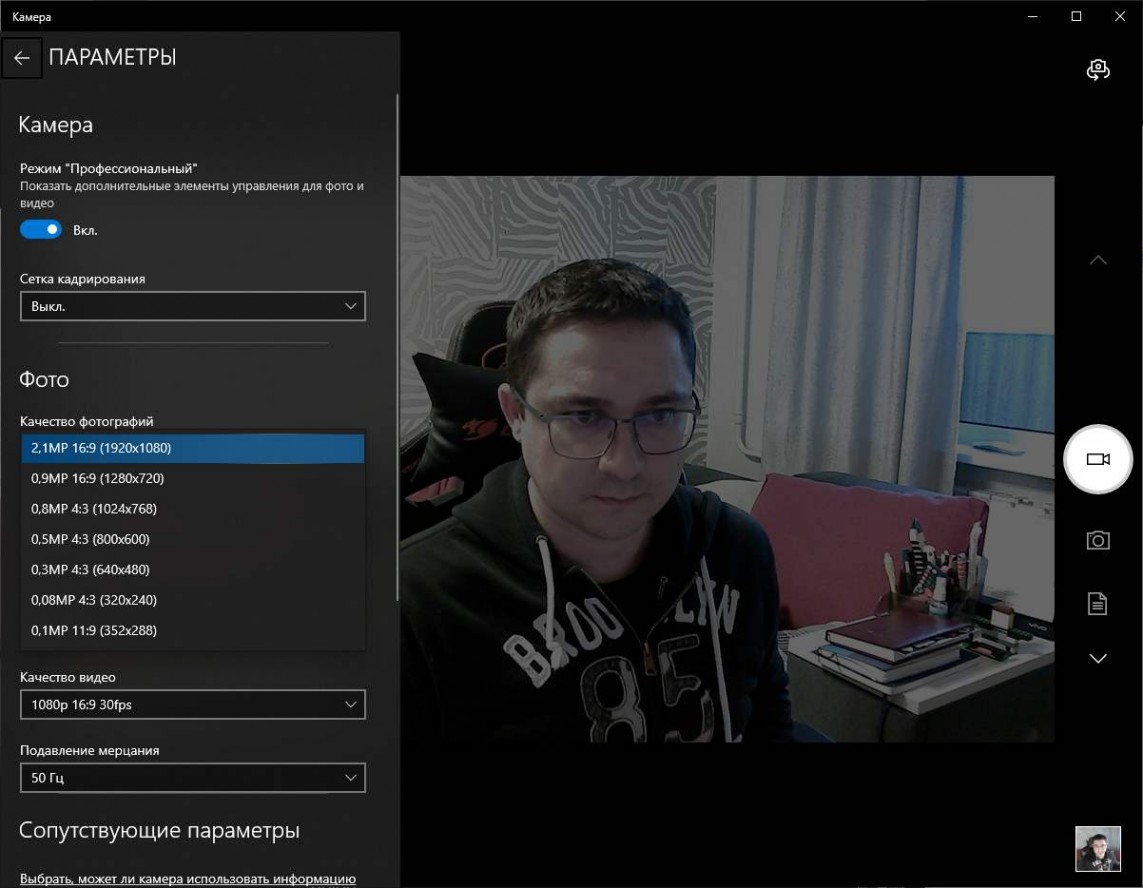Image resolution: width=1143 pixels, height=888 pixels.
Task: Open the last captured photo thumbnail
Action: (x=1097, y=849)
